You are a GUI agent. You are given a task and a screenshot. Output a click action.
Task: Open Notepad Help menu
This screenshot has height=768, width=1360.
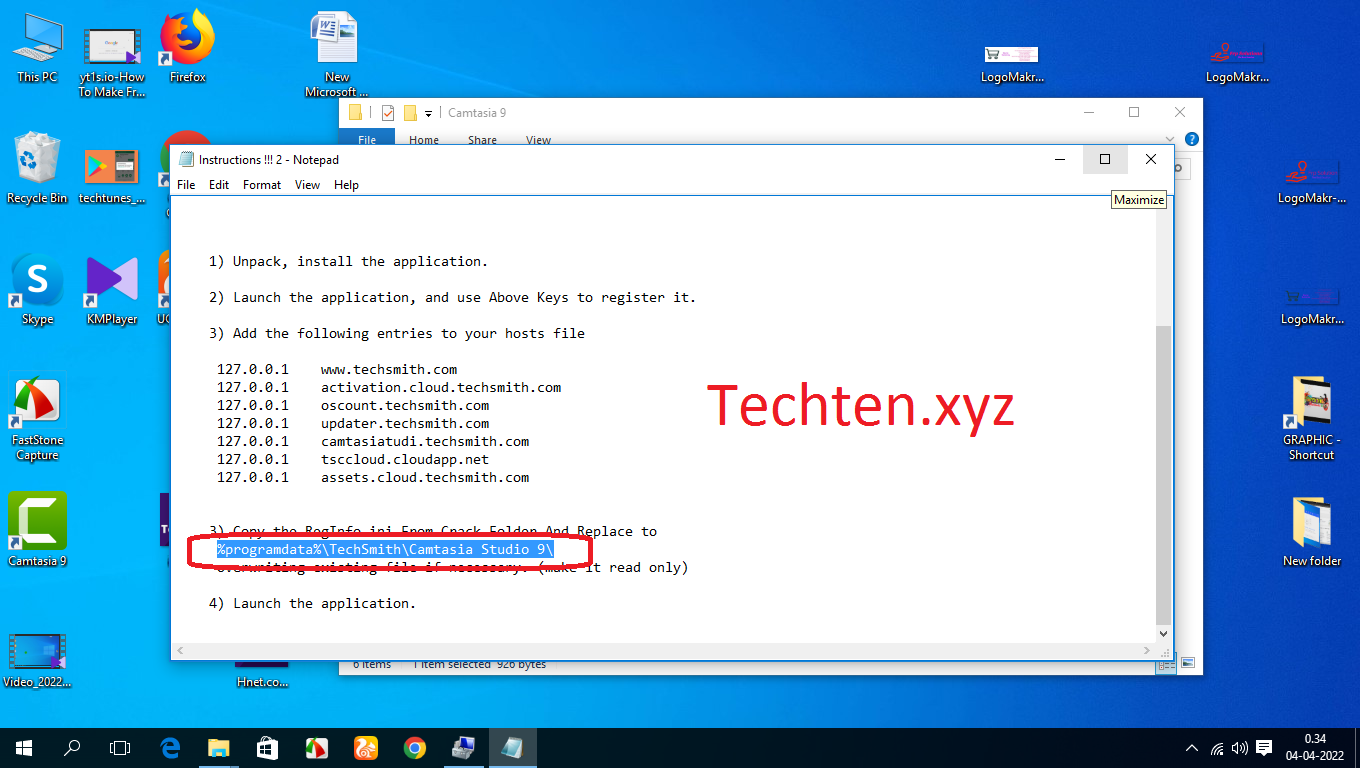pos(346,185)
